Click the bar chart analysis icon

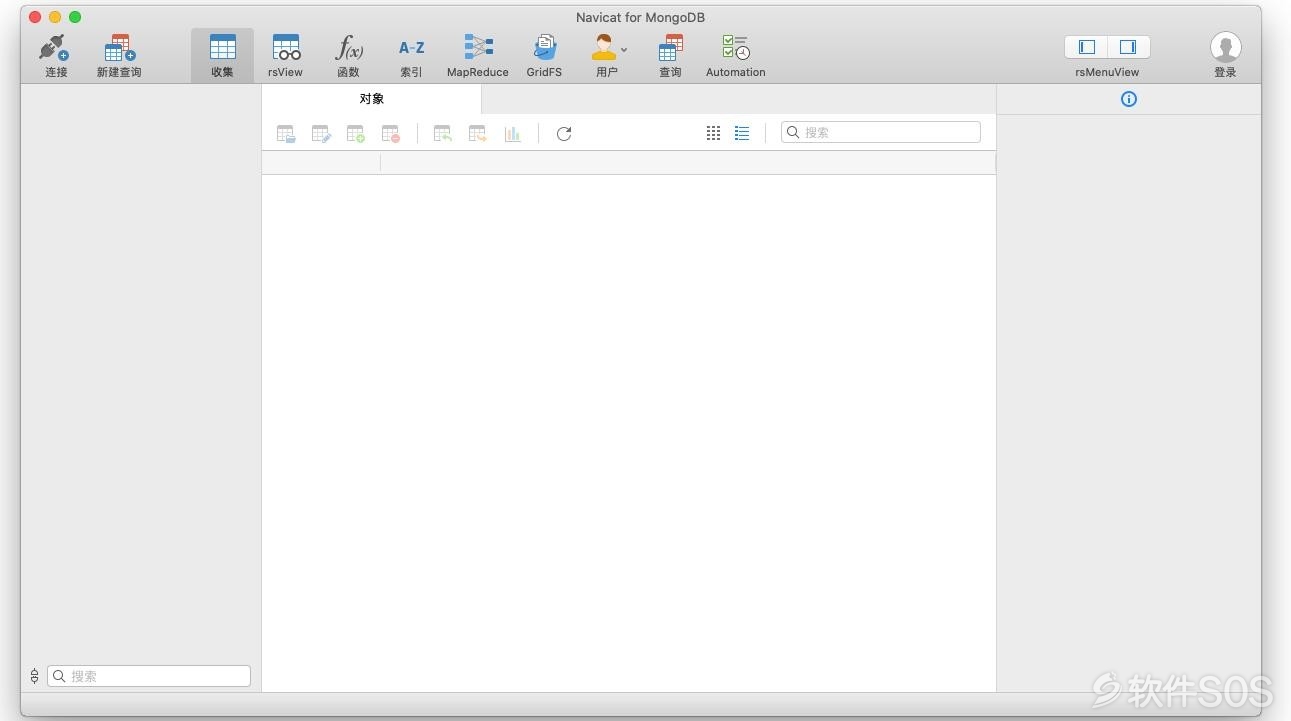pyautogui.click(x=512, y=133)
